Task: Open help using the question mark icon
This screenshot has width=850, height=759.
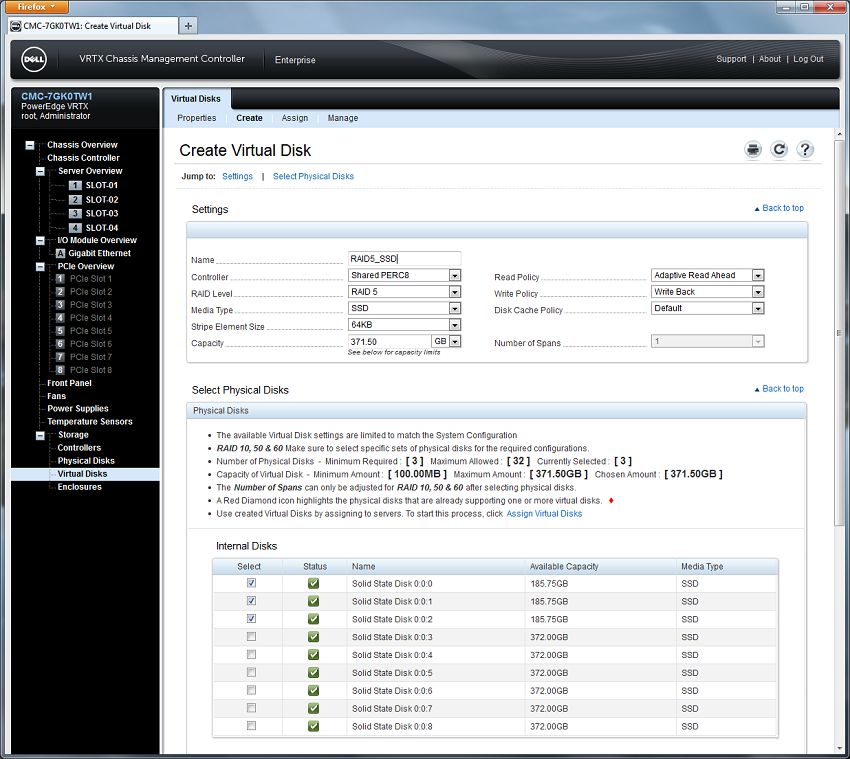Action: (x=805, y=149)
